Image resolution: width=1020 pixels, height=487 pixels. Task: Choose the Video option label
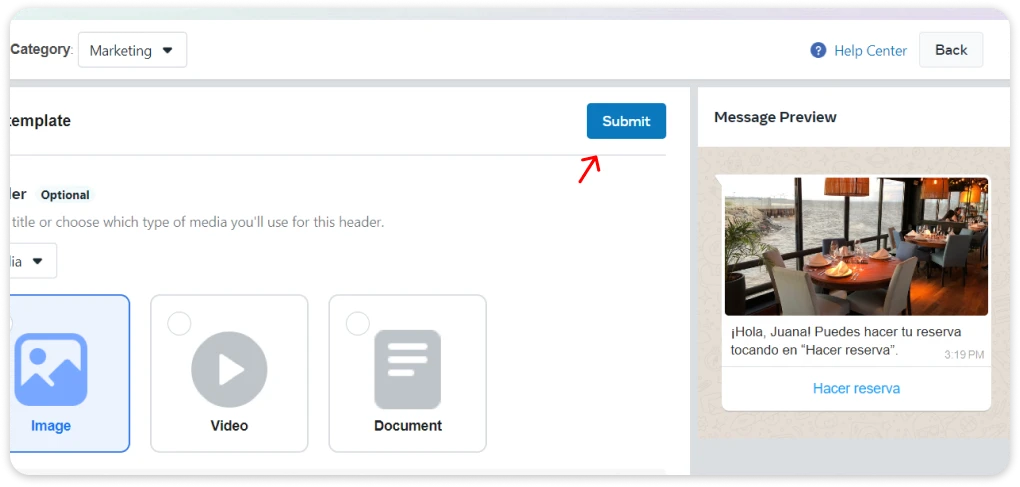229,426
